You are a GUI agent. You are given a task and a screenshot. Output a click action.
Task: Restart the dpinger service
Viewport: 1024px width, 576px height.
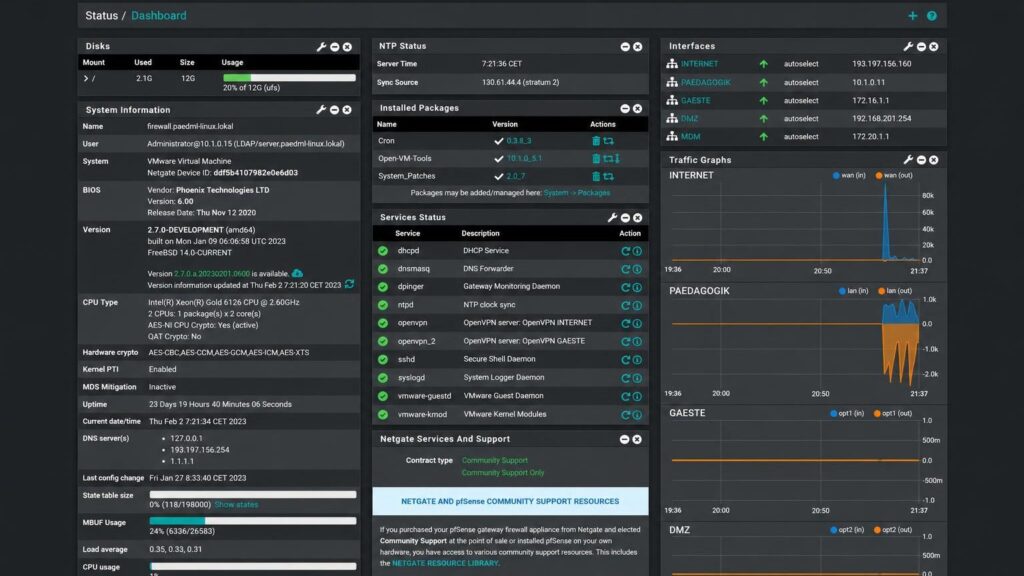[x=626, y=287]
